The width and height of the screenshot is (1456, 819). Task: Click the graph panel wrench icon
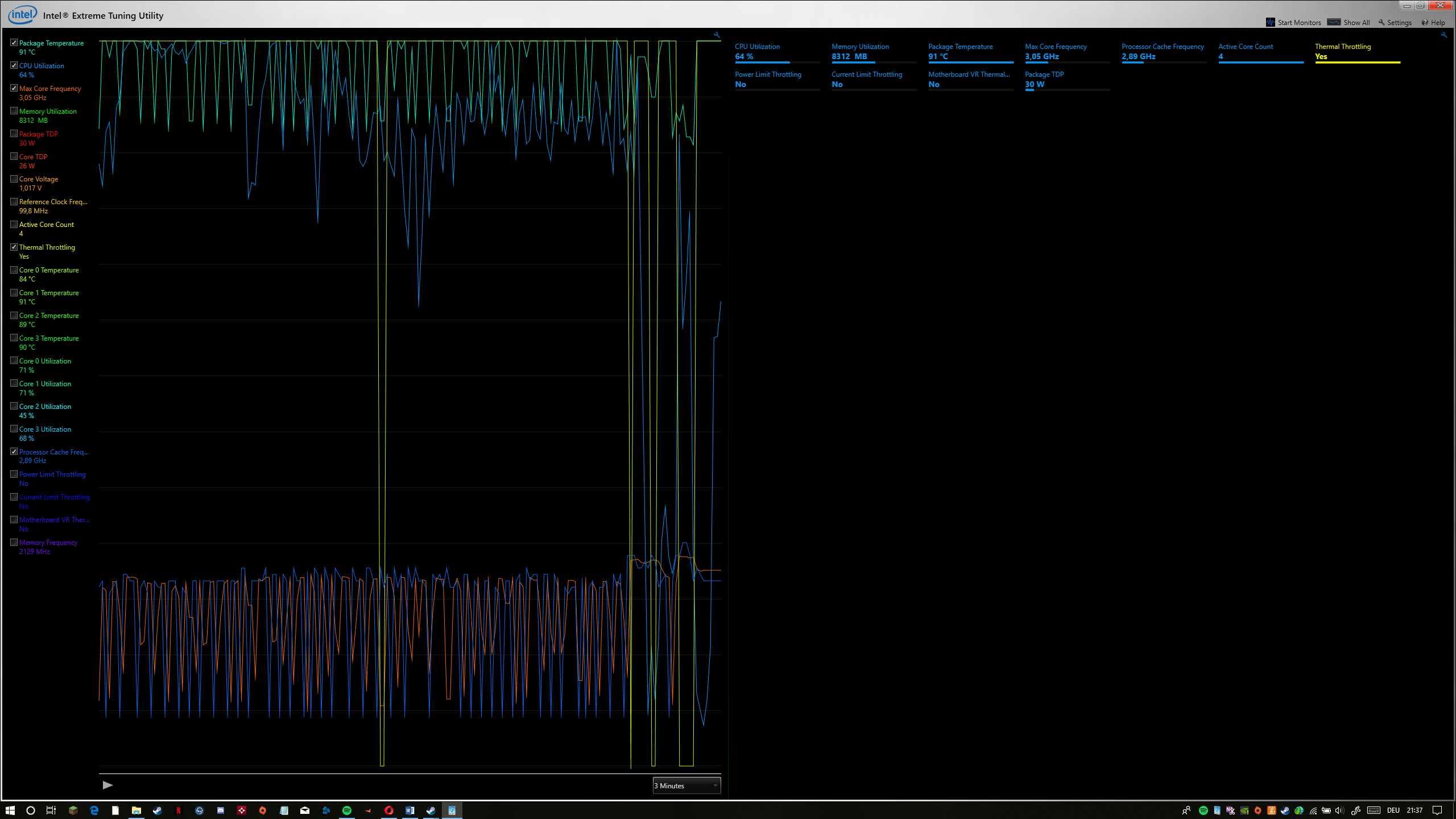tap(717, 35)
